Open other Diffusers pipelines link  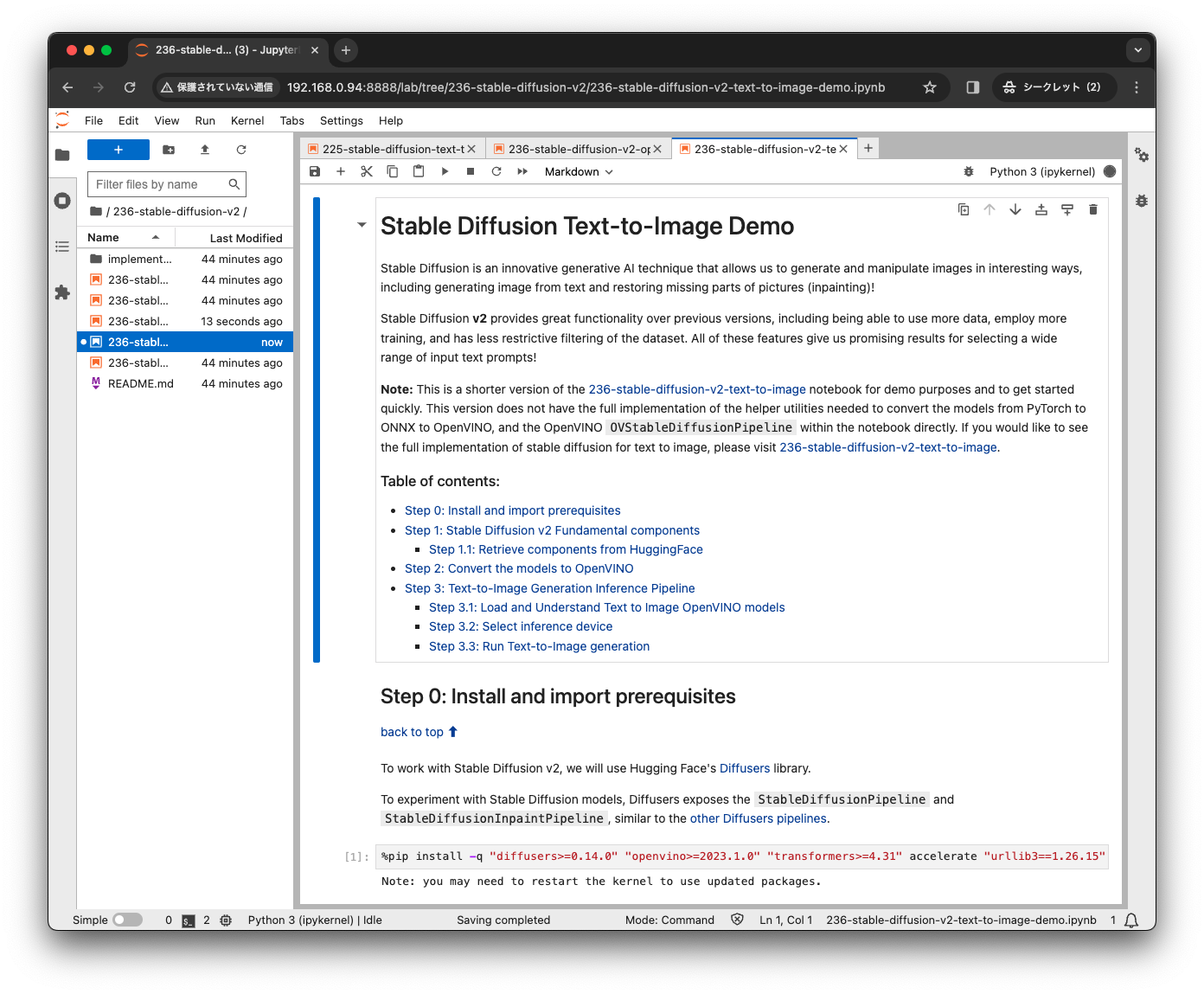click(x=758, y=818)
